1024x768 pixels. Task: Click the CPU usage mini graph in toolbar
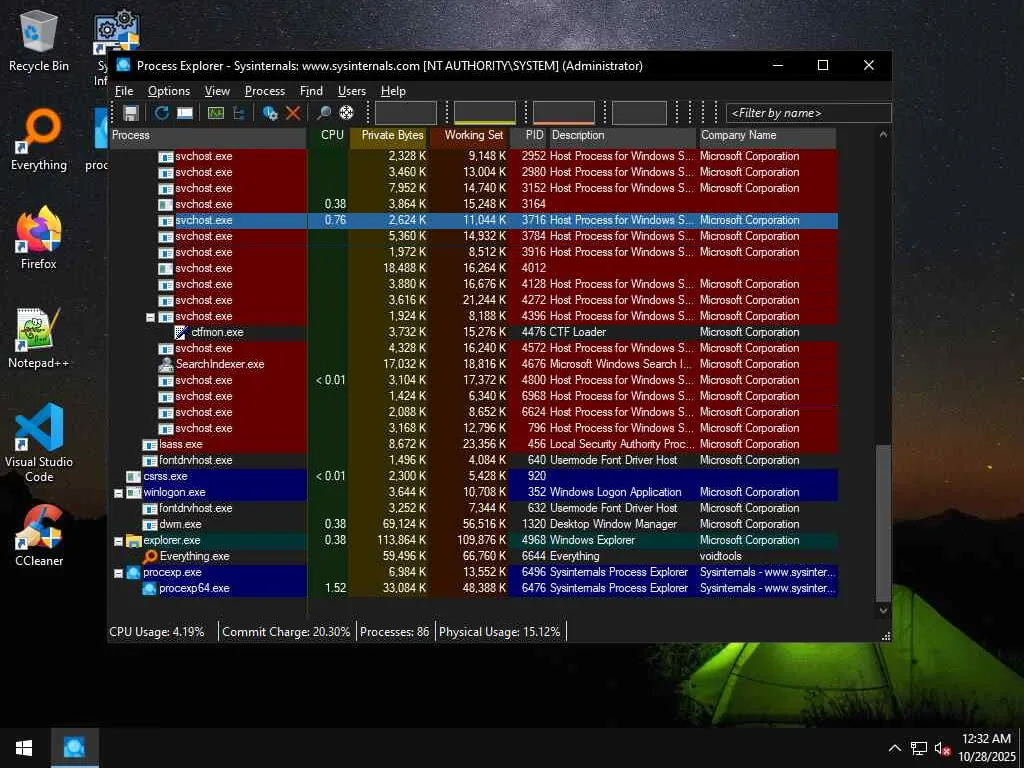pyautogui.click(x=406, y=113)
